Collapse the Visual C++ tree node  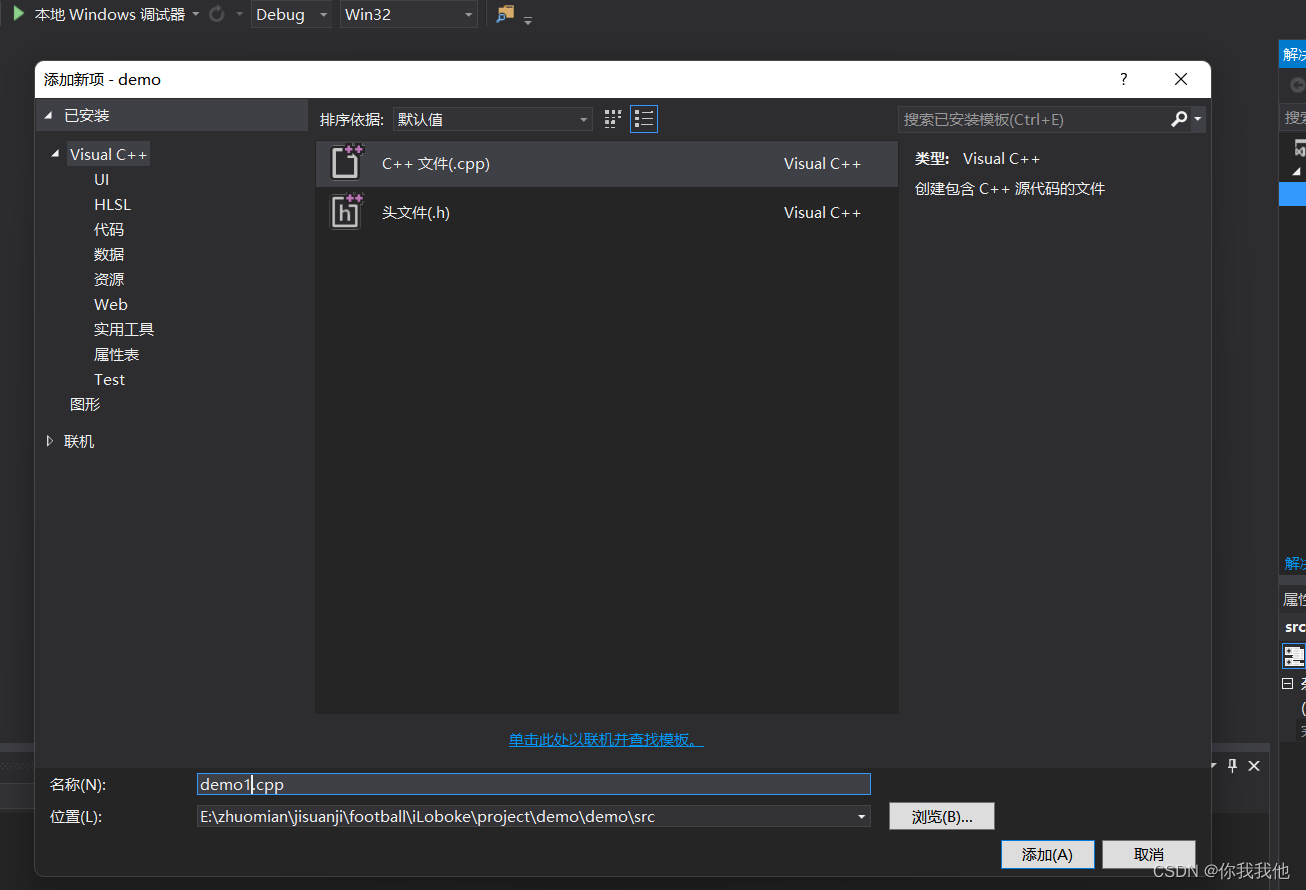tap(55, 154)
